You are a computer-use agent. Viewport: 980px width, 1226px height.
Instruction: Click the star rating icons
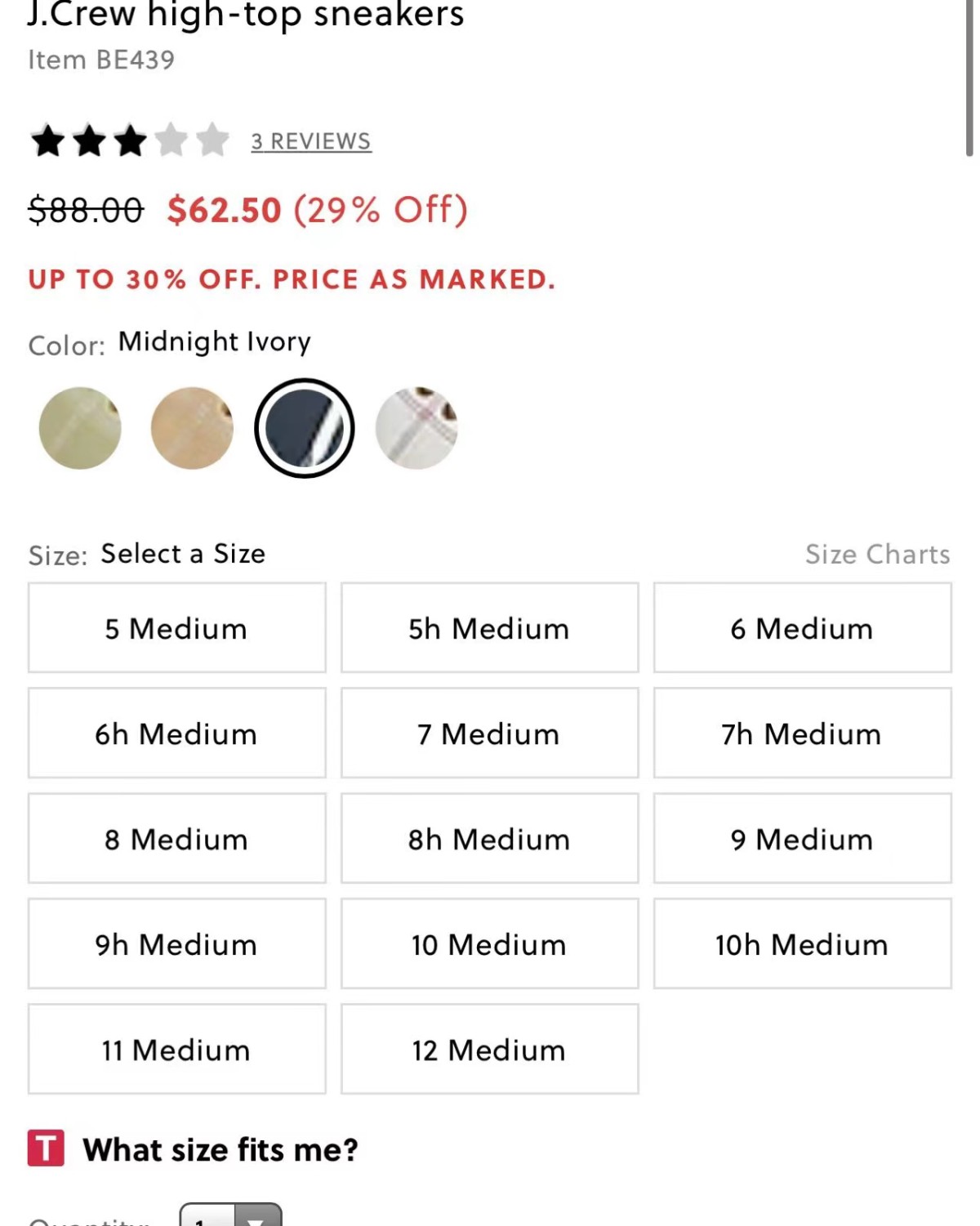(130, 140)
